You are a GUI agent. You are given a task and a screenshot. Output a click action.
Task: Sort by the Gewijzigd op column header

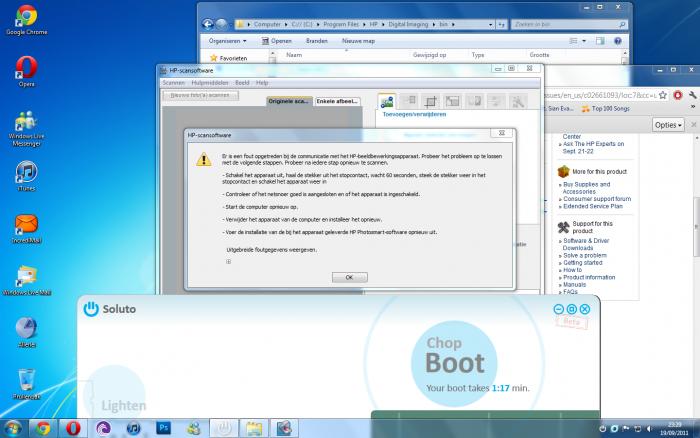[x=429, y=55]
